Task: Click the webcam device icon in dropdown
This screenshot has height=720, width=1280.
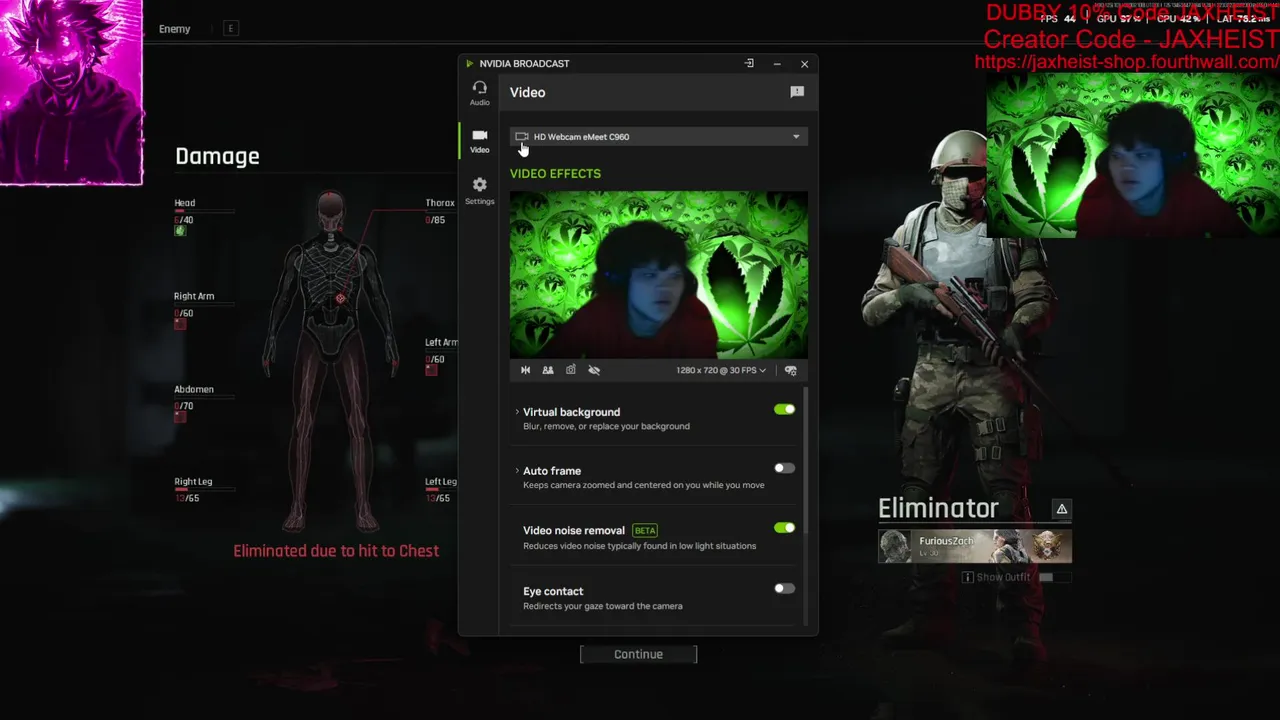Action: (x=521, y=137)
